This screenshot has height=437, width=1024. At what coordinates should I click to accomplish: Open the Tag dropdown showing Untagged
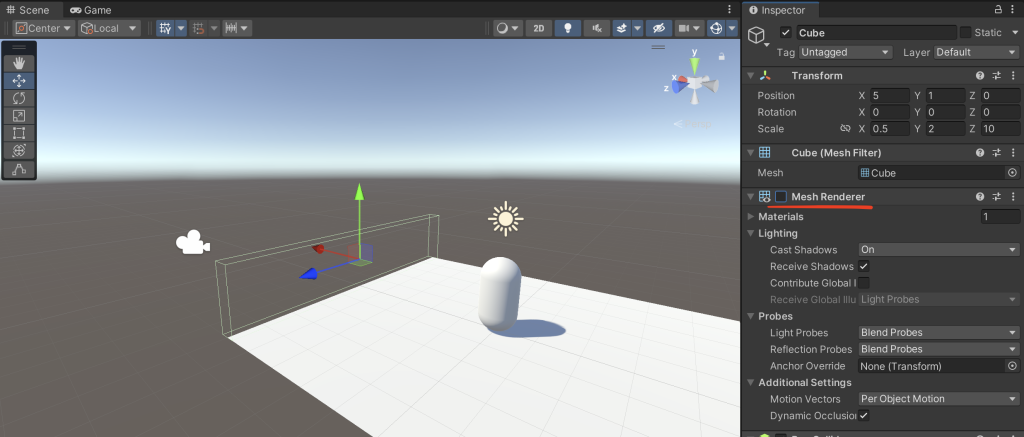click(845, 52)
